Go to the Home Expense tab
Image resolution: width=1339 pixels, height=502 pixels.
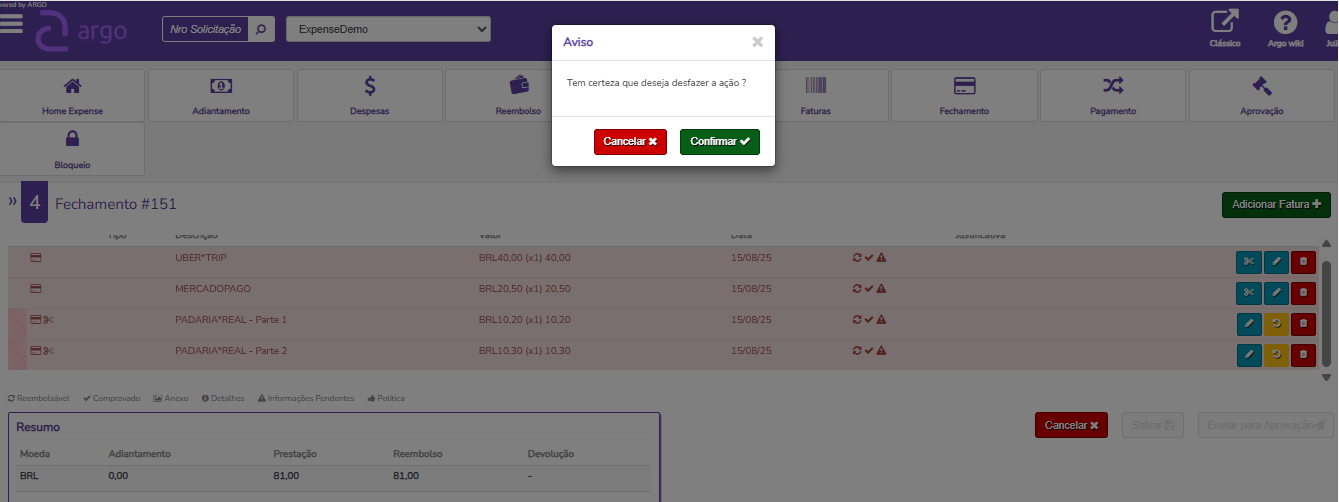72,95
